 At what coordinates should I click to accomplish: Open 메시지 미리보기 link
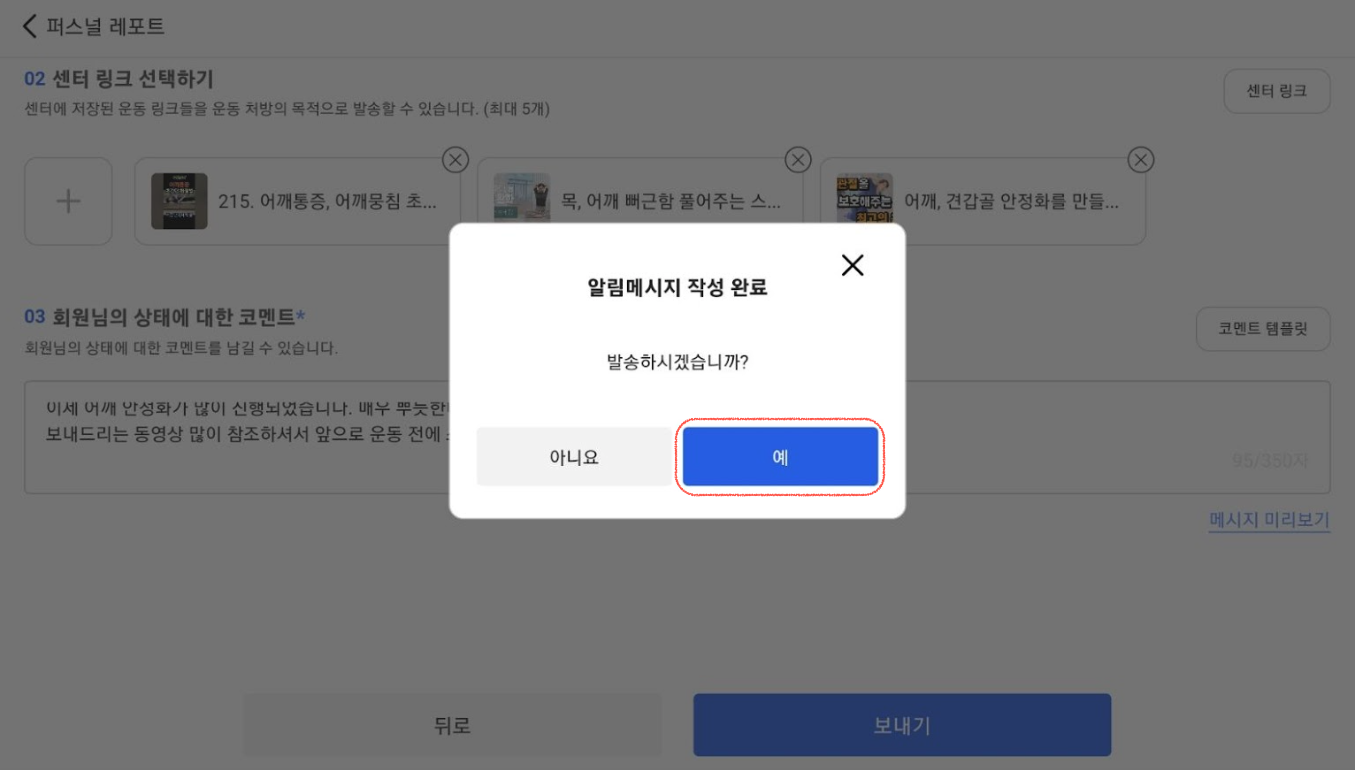(x=1269, y=521)
